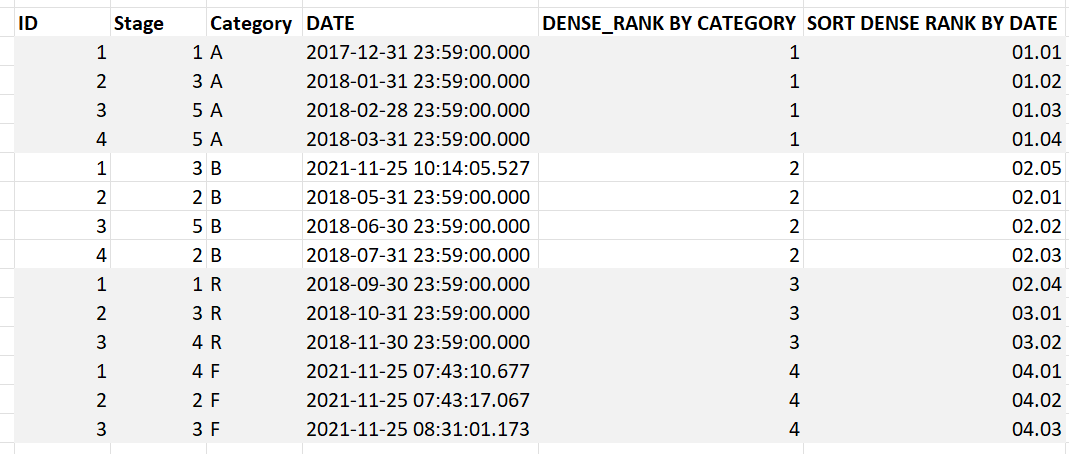Image resolution: width=1069 pixels, height=454 pixels.
Task: Click the cell 2021-11-25 07:43:17.067
Action: click(x=420, y=399)
